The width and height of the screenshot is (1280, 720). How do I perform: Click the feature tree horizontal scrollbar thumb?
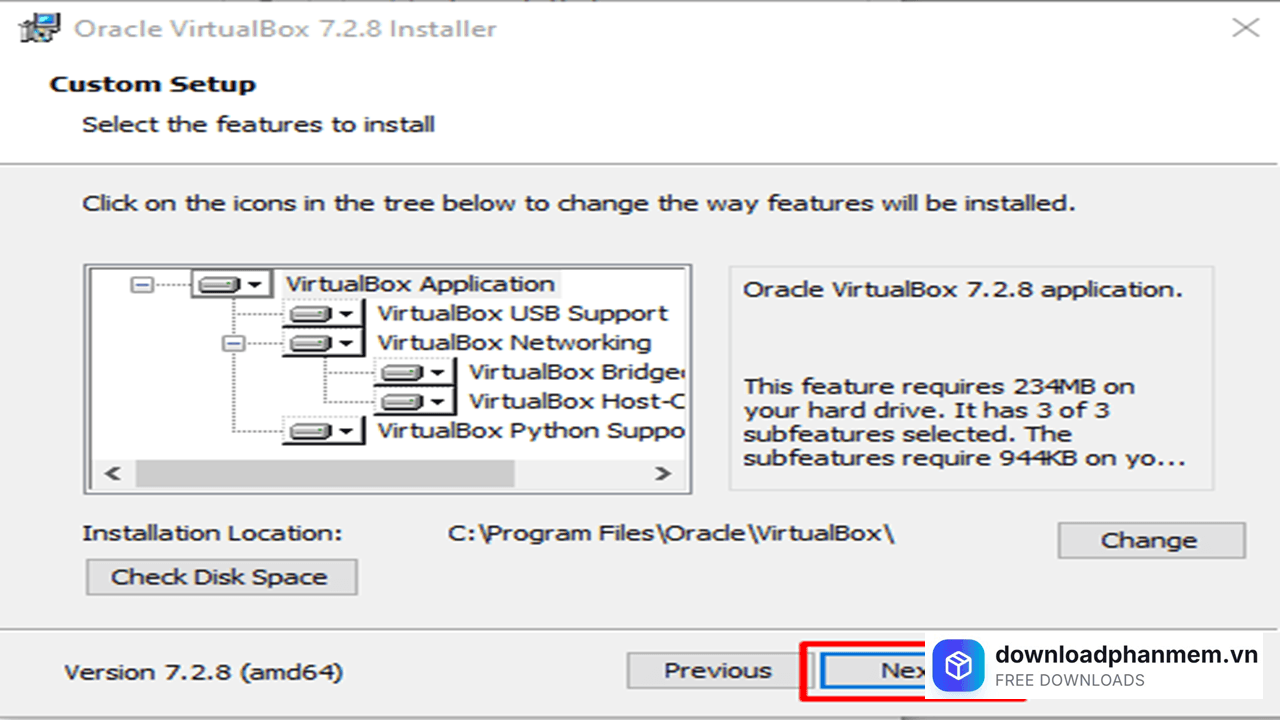coord(325,473)
